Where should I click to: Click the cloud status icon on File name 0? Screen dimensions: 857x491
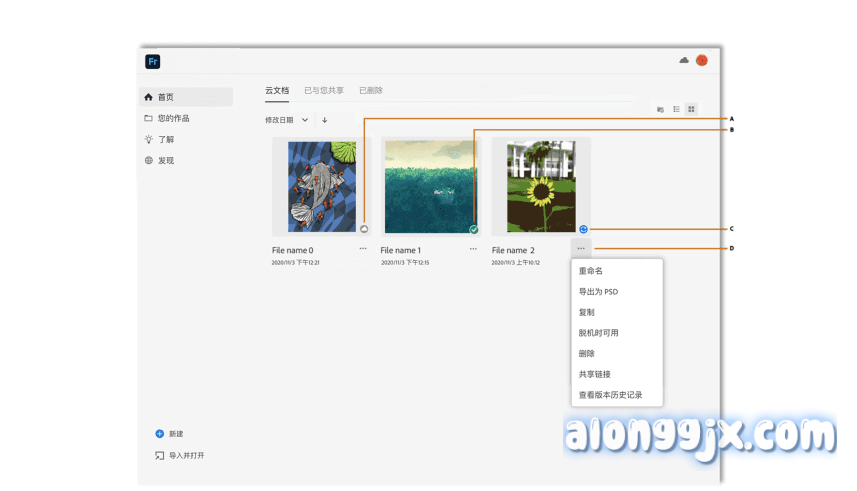pyautogui.click(x=364, y=229)
